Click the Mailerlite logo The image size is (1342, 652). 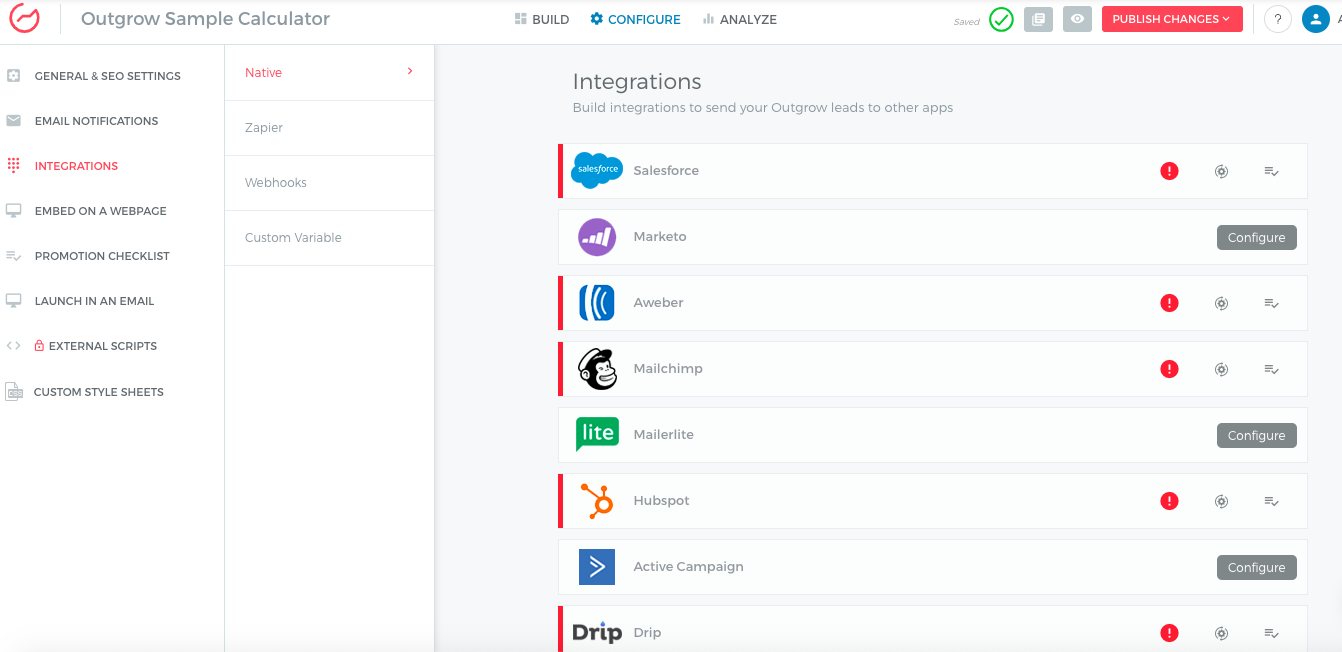point(597,434)
